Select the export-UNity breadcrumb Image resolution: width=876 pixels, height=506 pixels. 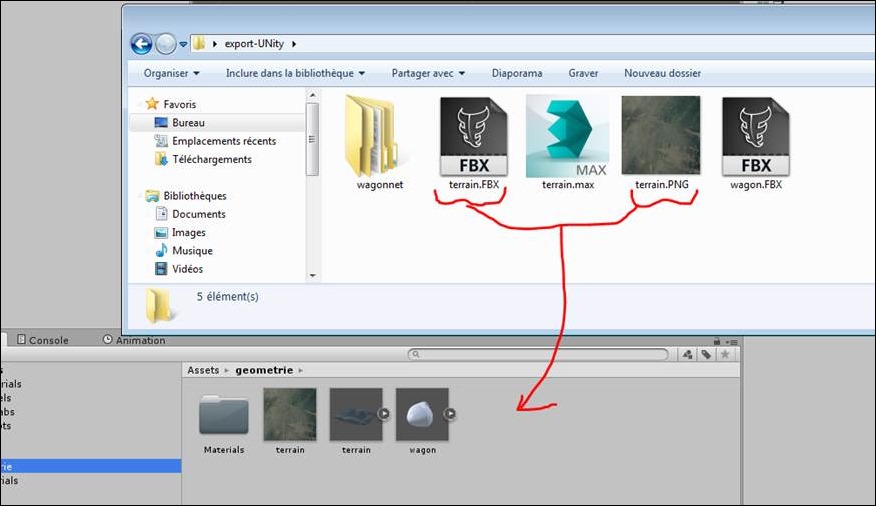254,44
